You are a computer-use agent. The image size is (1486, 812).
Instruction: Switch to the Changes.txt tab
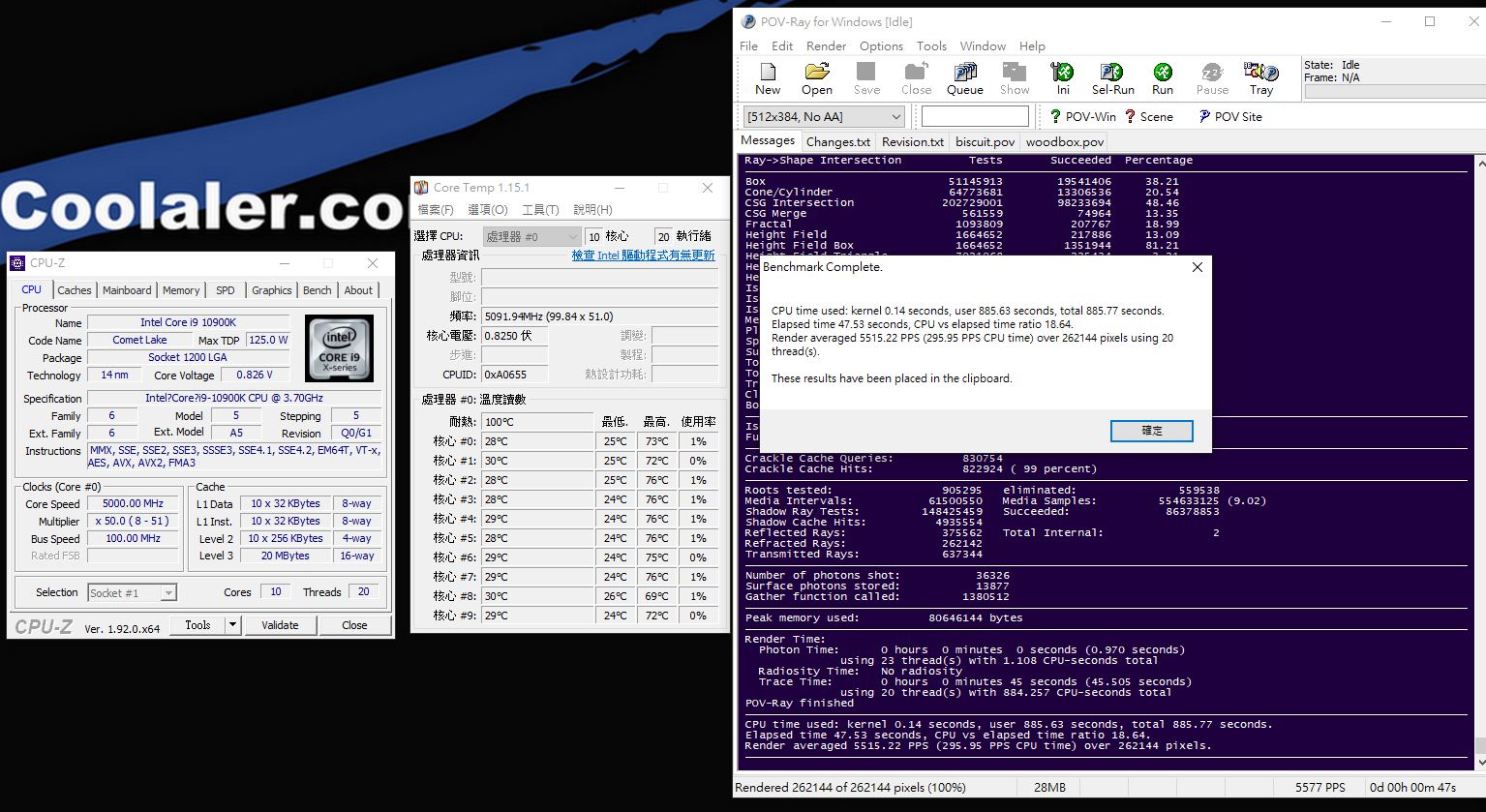coord(838,141)
